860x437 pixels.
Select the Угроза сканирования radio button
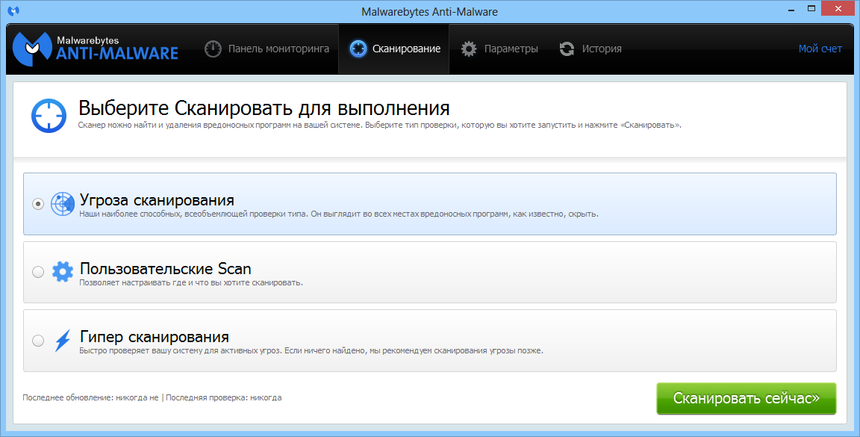38,204
